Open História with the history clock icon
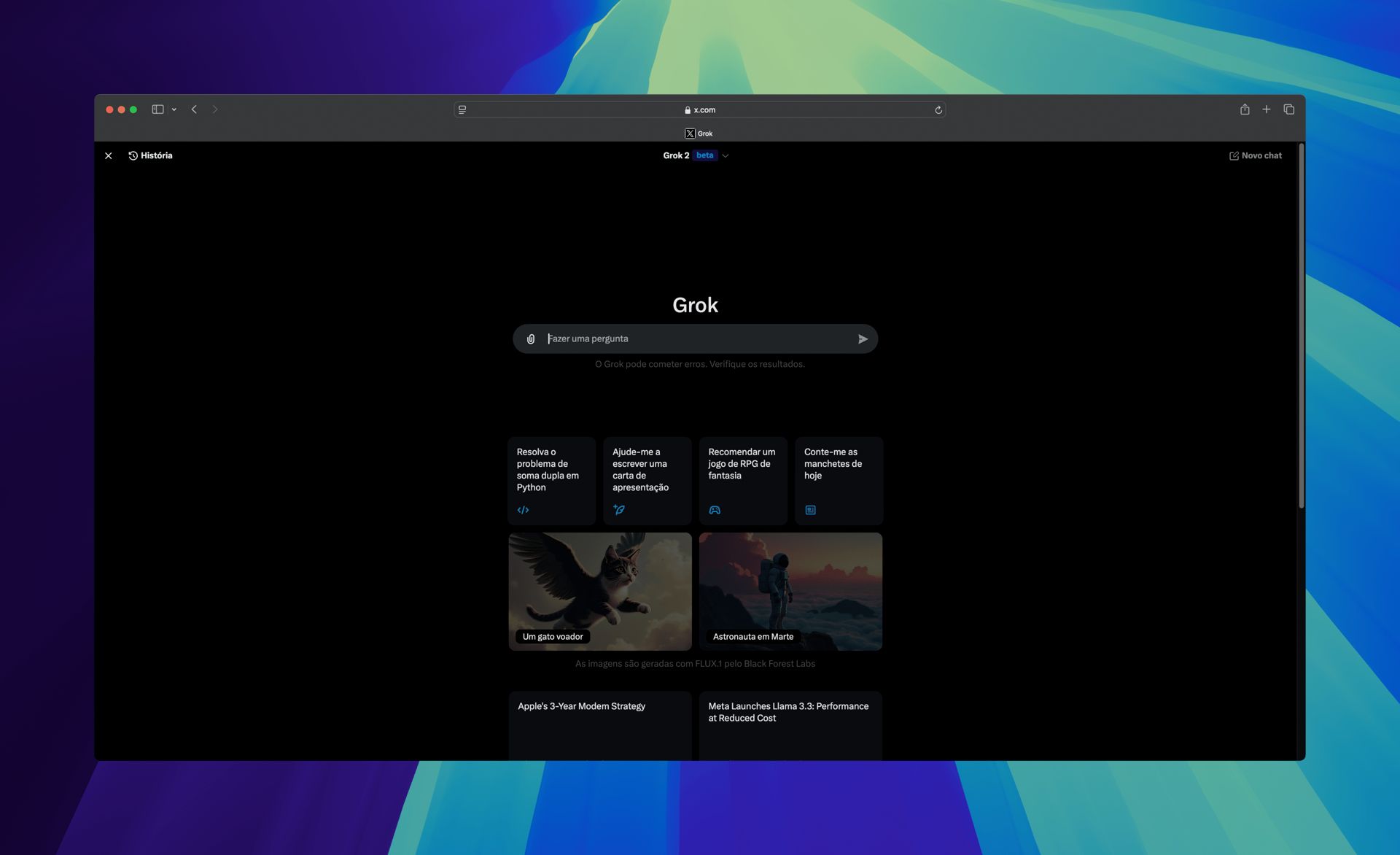 133,155
